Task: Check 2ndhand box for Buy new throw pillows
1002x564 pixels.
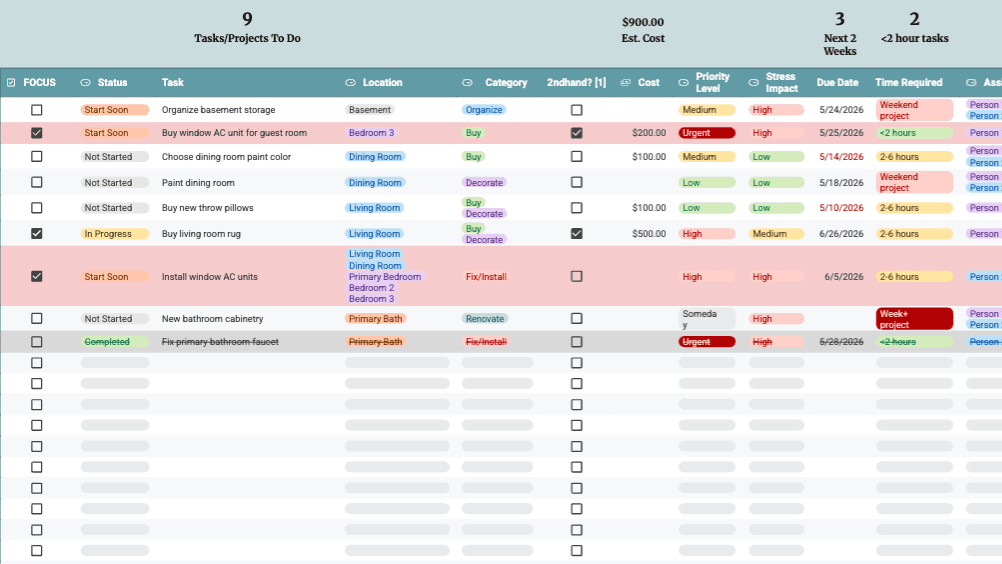Action: pos(576,208)
